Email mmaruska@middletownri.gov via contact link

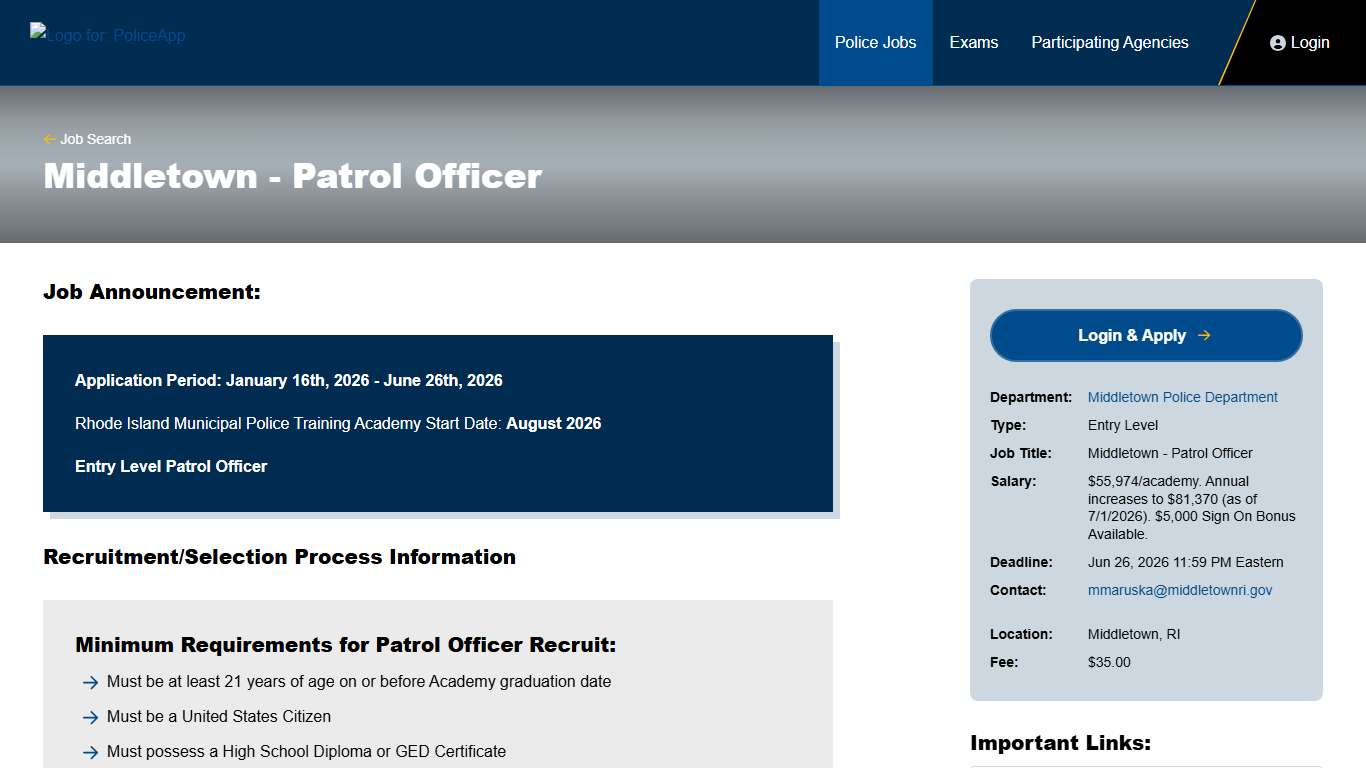click(x=1179, y=590)
